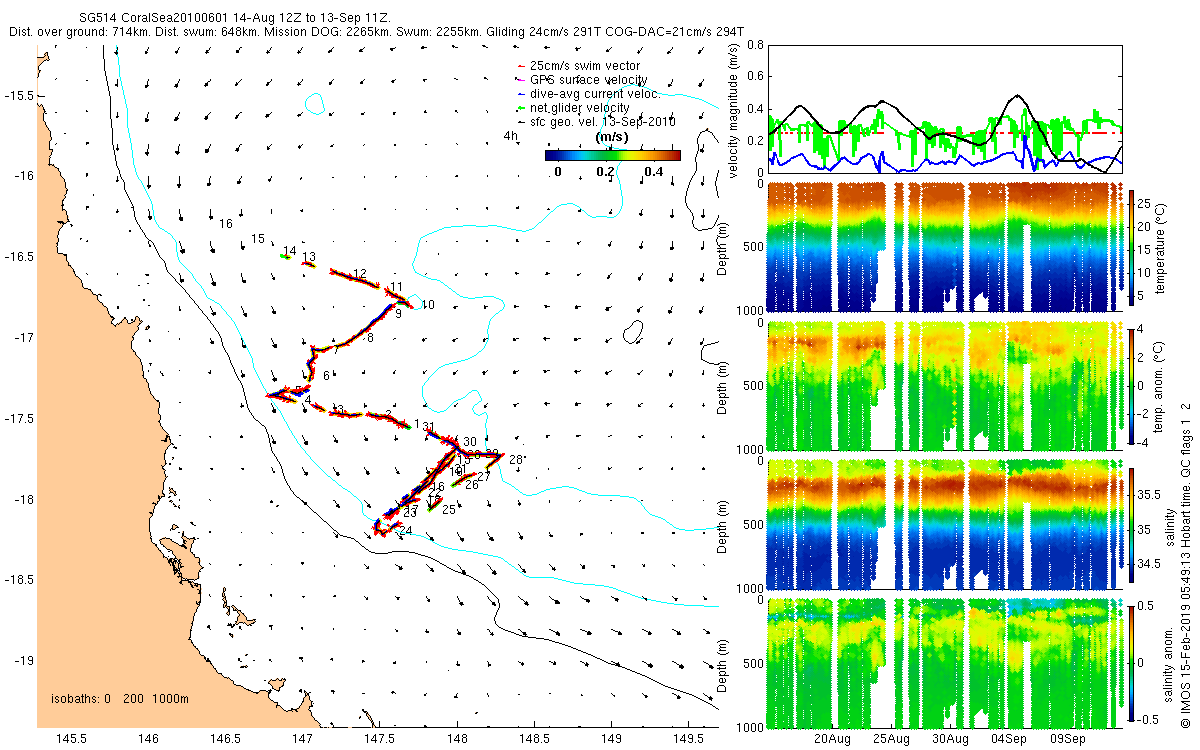Viewport: 1200px width, 750px height.
Task: Click the '25Aug' date tick label
Action: tap(891, 740)
